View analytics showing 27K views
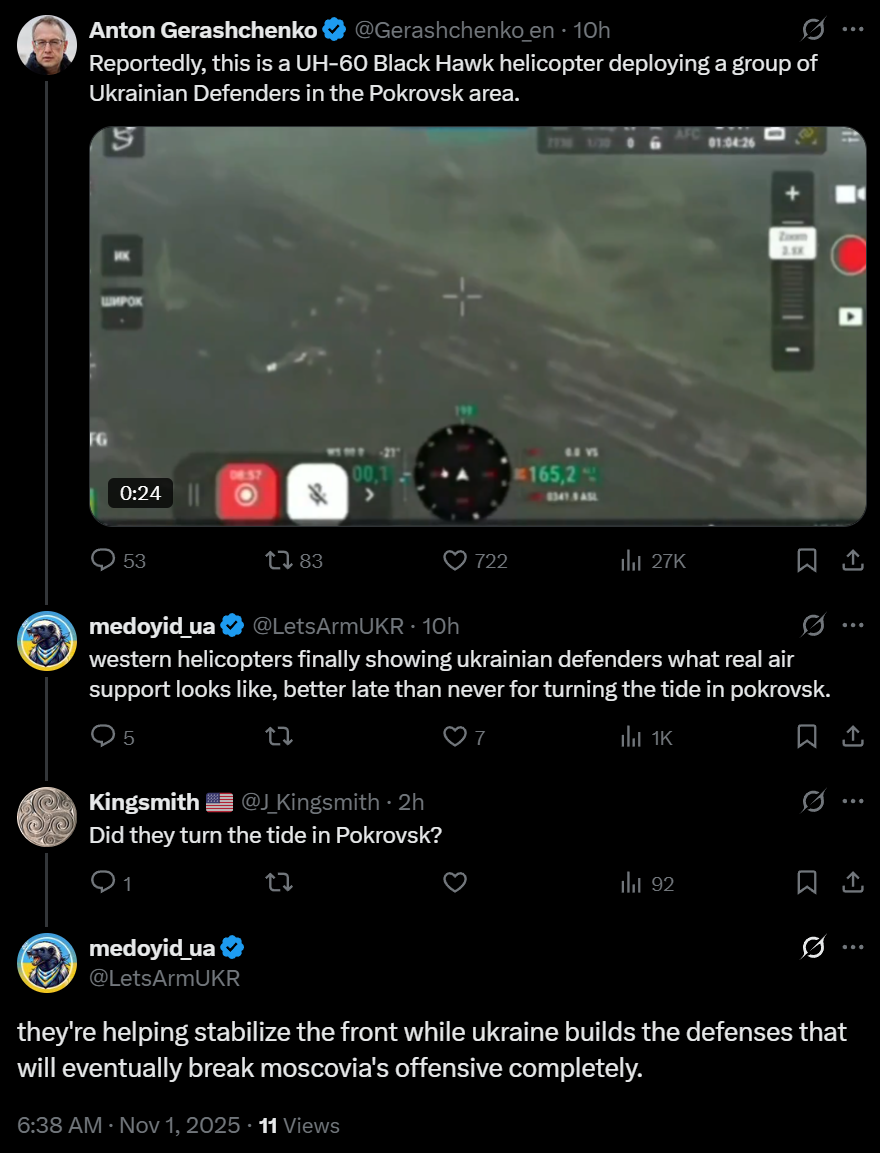Screen dimensions: 880x1153 (x=653, y=561)
